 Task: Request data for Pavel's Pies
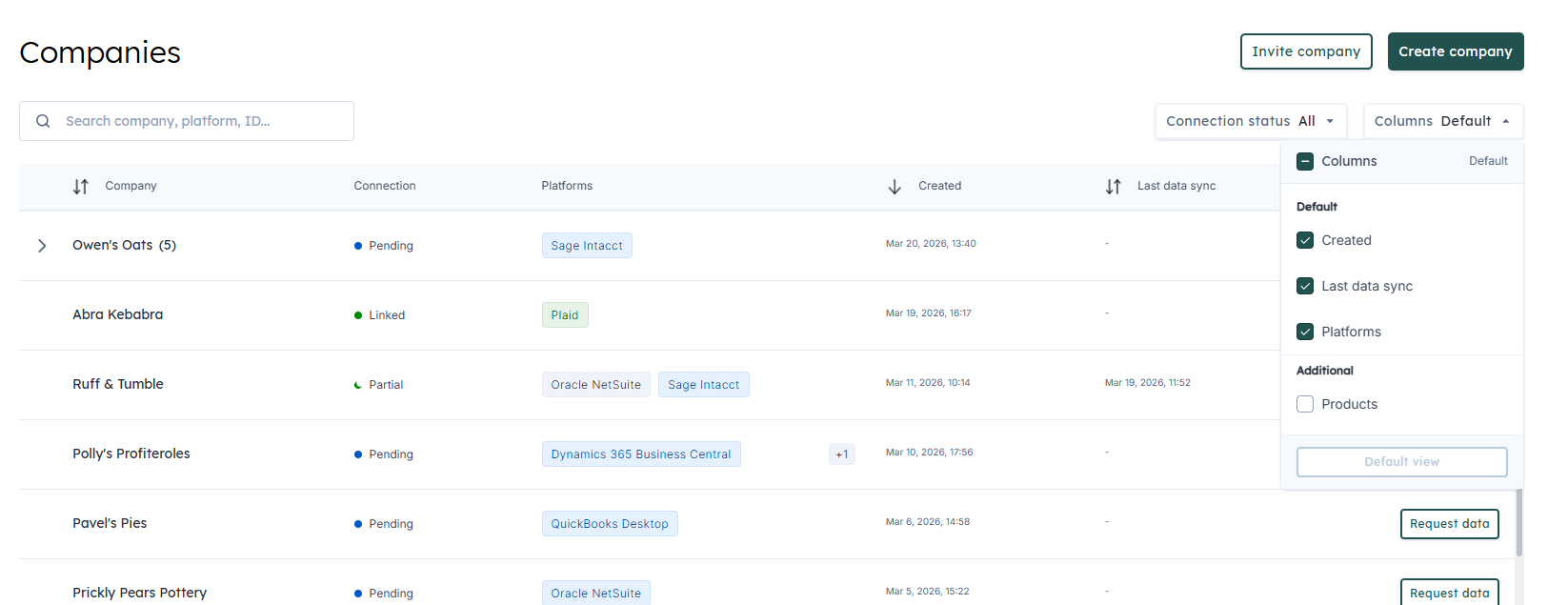click(1449, 524)
